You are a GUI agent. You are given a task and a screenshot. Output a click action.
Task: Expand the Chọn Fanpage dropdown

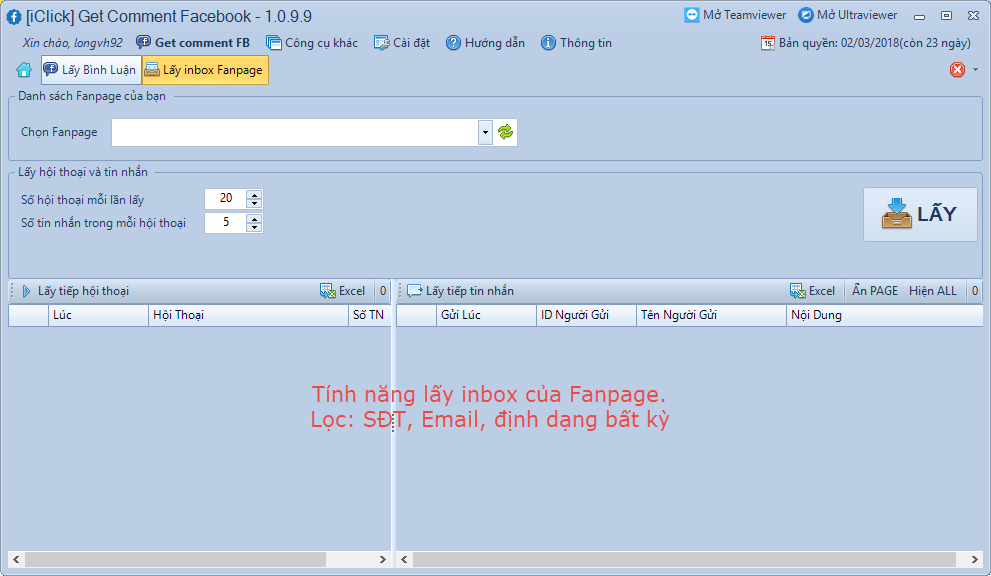[x=485, y=132]
